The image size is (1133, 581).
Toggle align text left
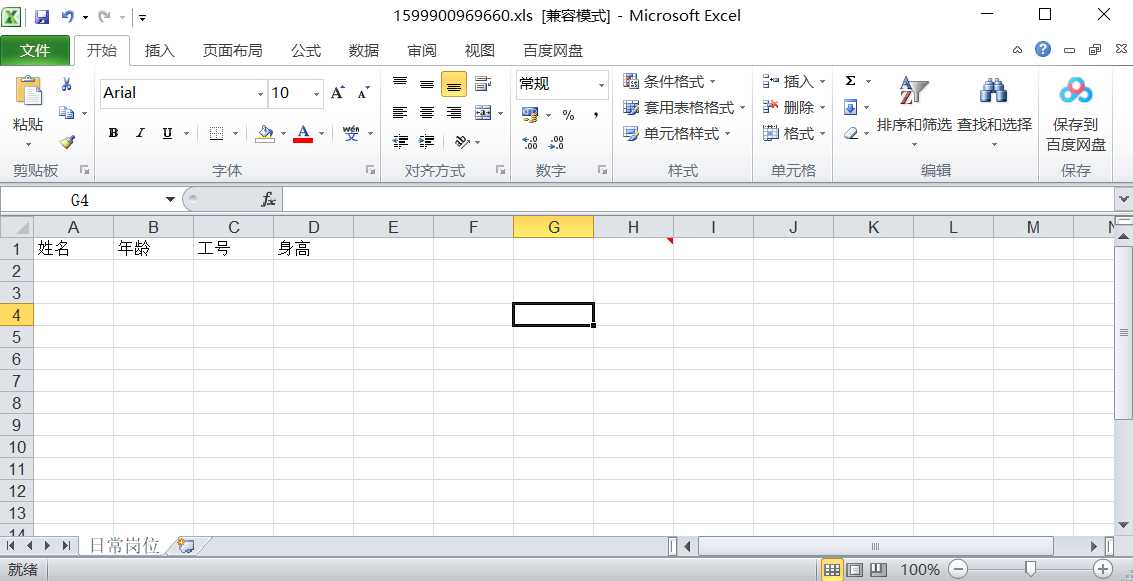pyautogui.click(x=400, y=113)
